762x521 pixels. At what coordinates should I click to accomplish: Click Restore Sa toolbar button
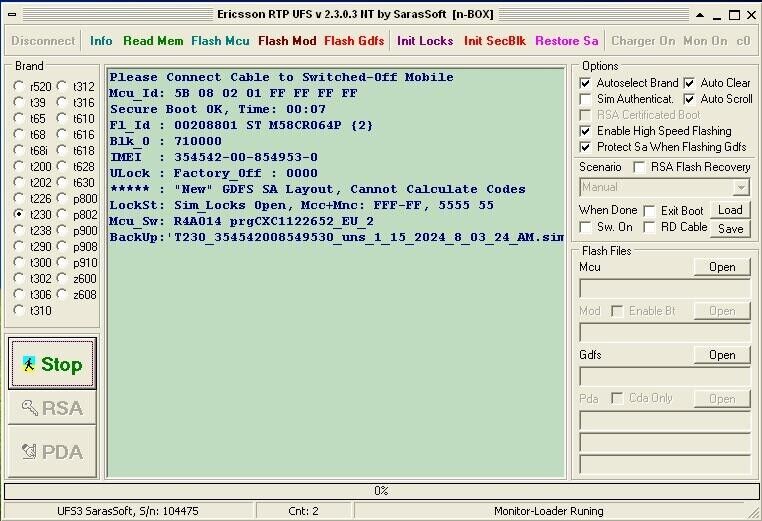pyautogui.click(x=567, y=41)
